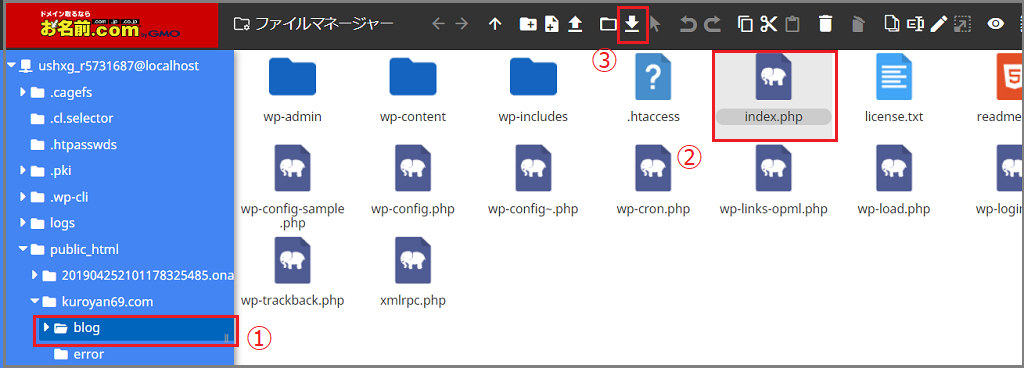Collapse the kuroyan69.com folder arrow

click(35, 301)
